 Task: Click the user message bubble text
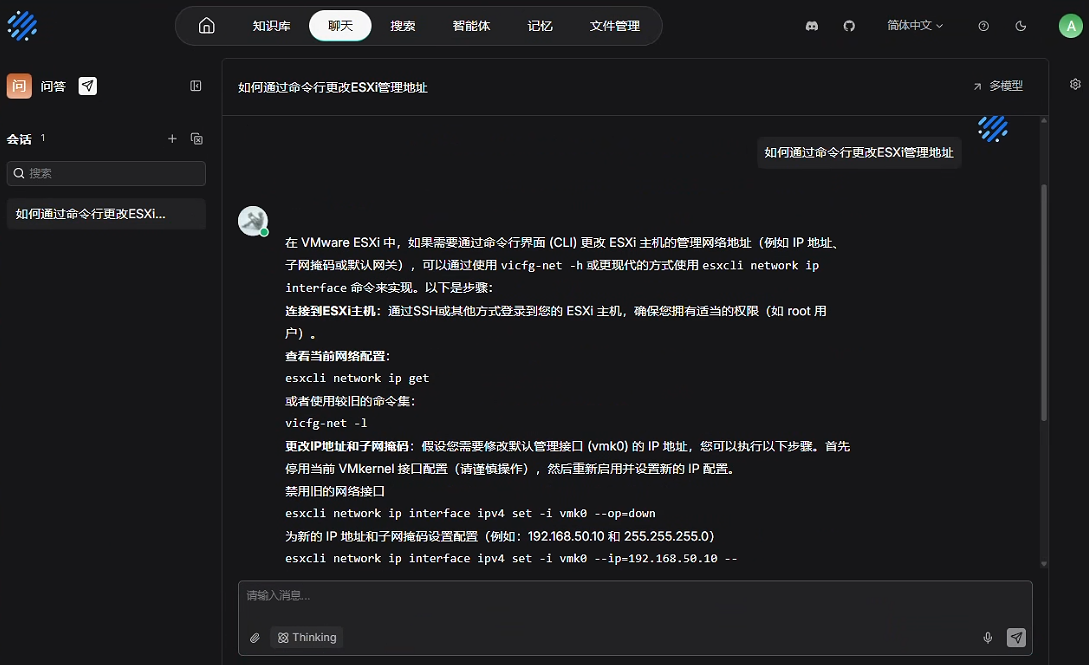(x=858, y=153)
